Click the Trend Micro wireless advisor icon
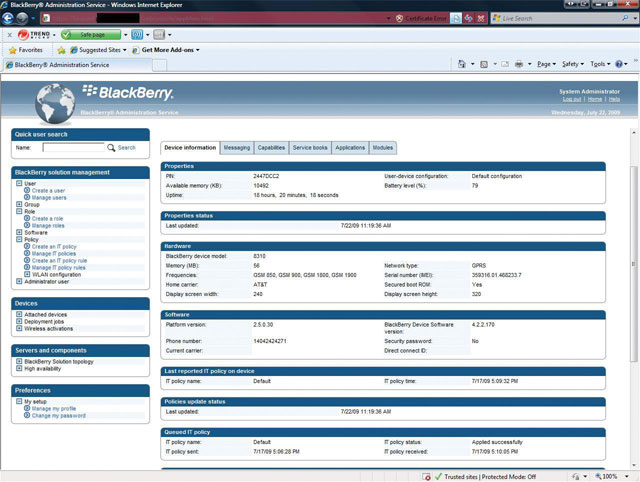This screenshot has height=482, width=640. pos(137,35)
